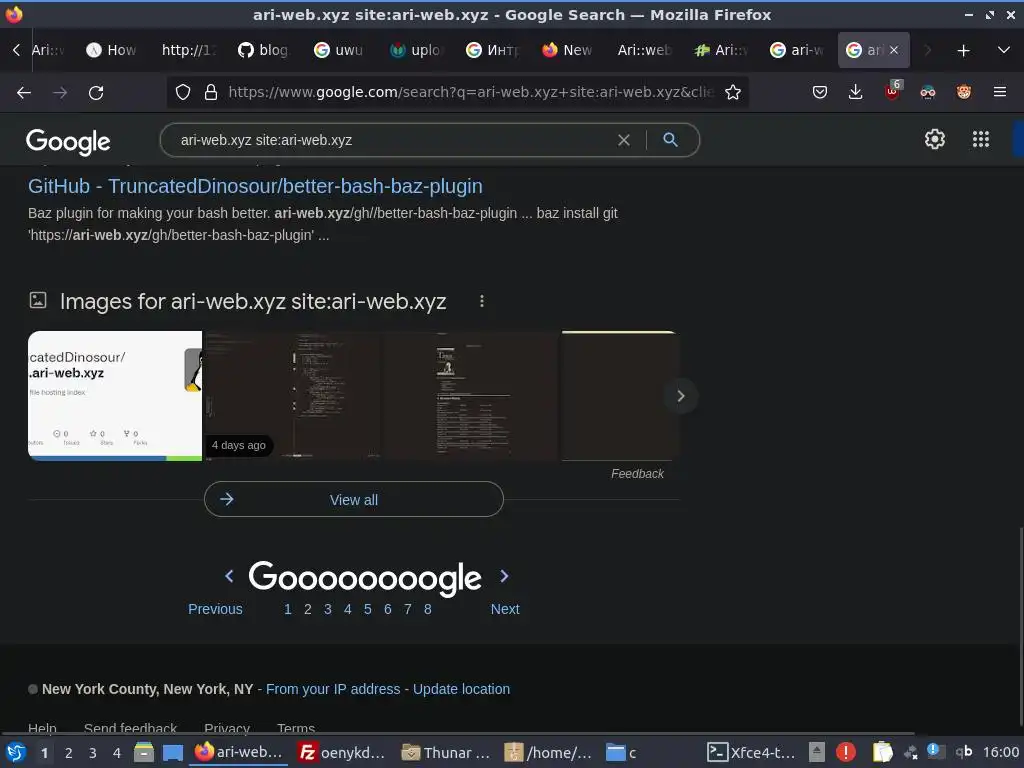Click the View all images button
1024x768 pixels.
(354, 500)
